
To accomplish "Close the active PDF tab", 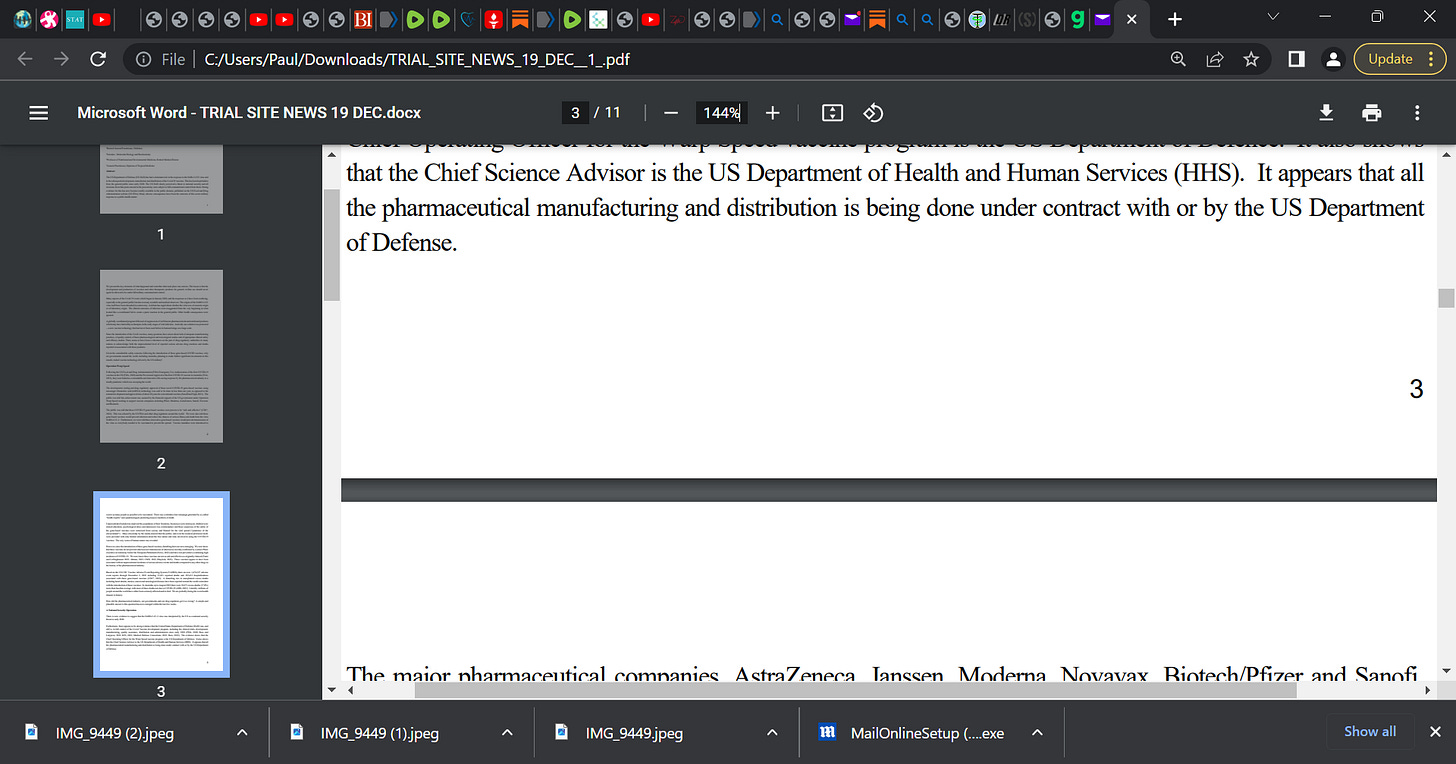I will click(x=1131, y=18).
